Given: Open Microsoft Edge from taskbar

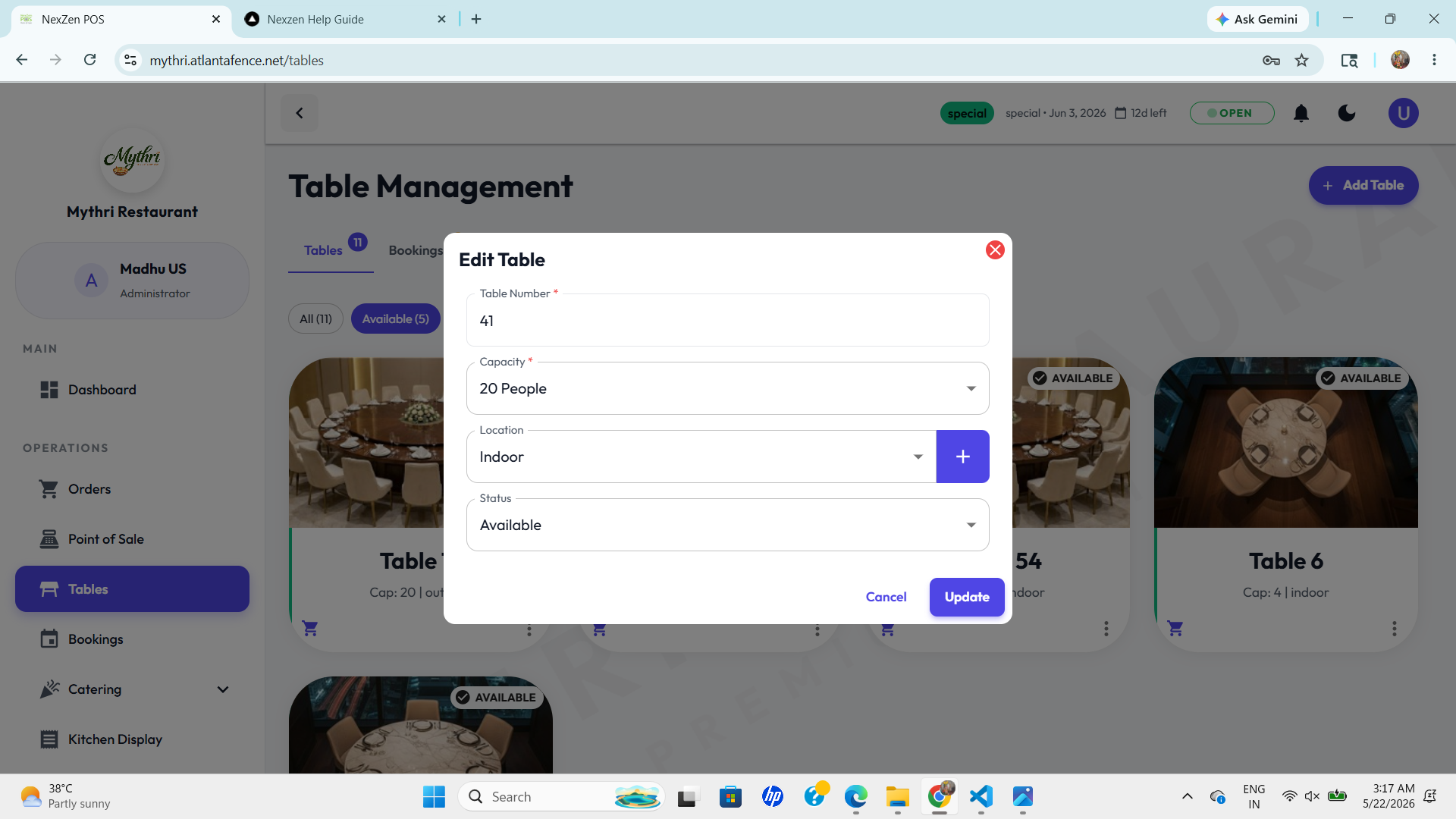Looking at the screenshot, I should click(855, 796).
